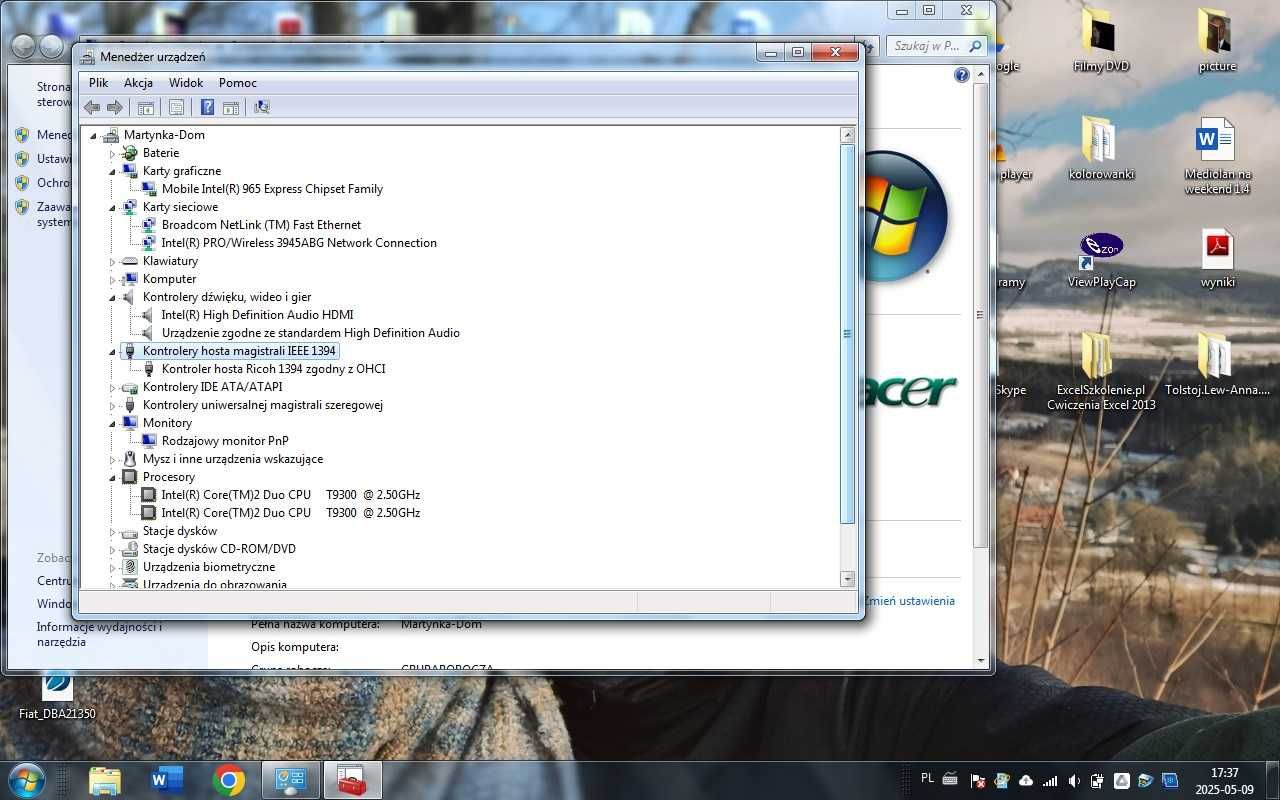Viewport: 1280px width, 800px height.
Task: Click the Google Drive tray icon
Action: 1122,781
